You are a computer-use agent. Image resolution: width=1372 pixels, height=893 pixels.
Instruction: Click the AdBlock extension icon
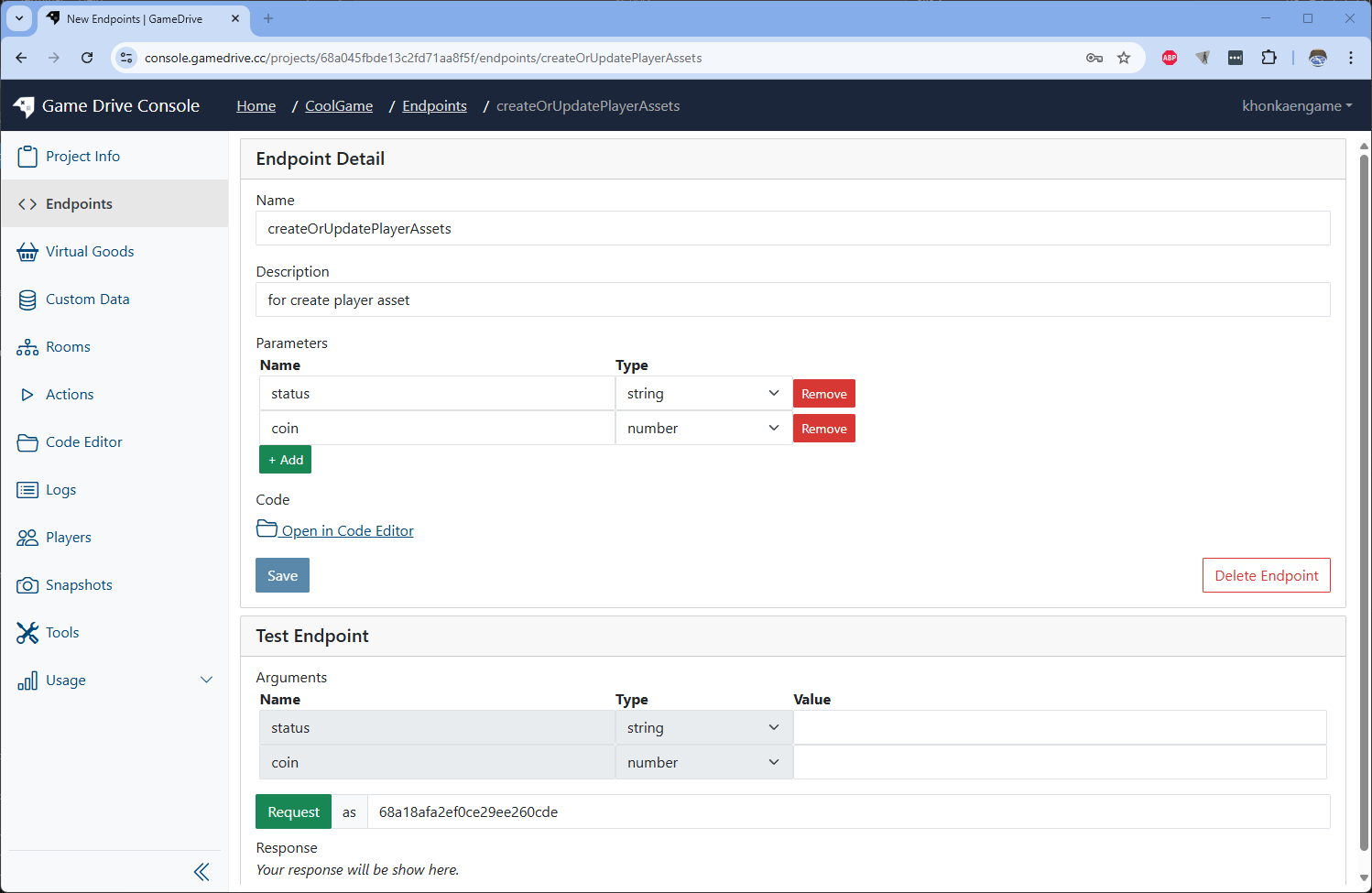click(x=1169, y=57)
